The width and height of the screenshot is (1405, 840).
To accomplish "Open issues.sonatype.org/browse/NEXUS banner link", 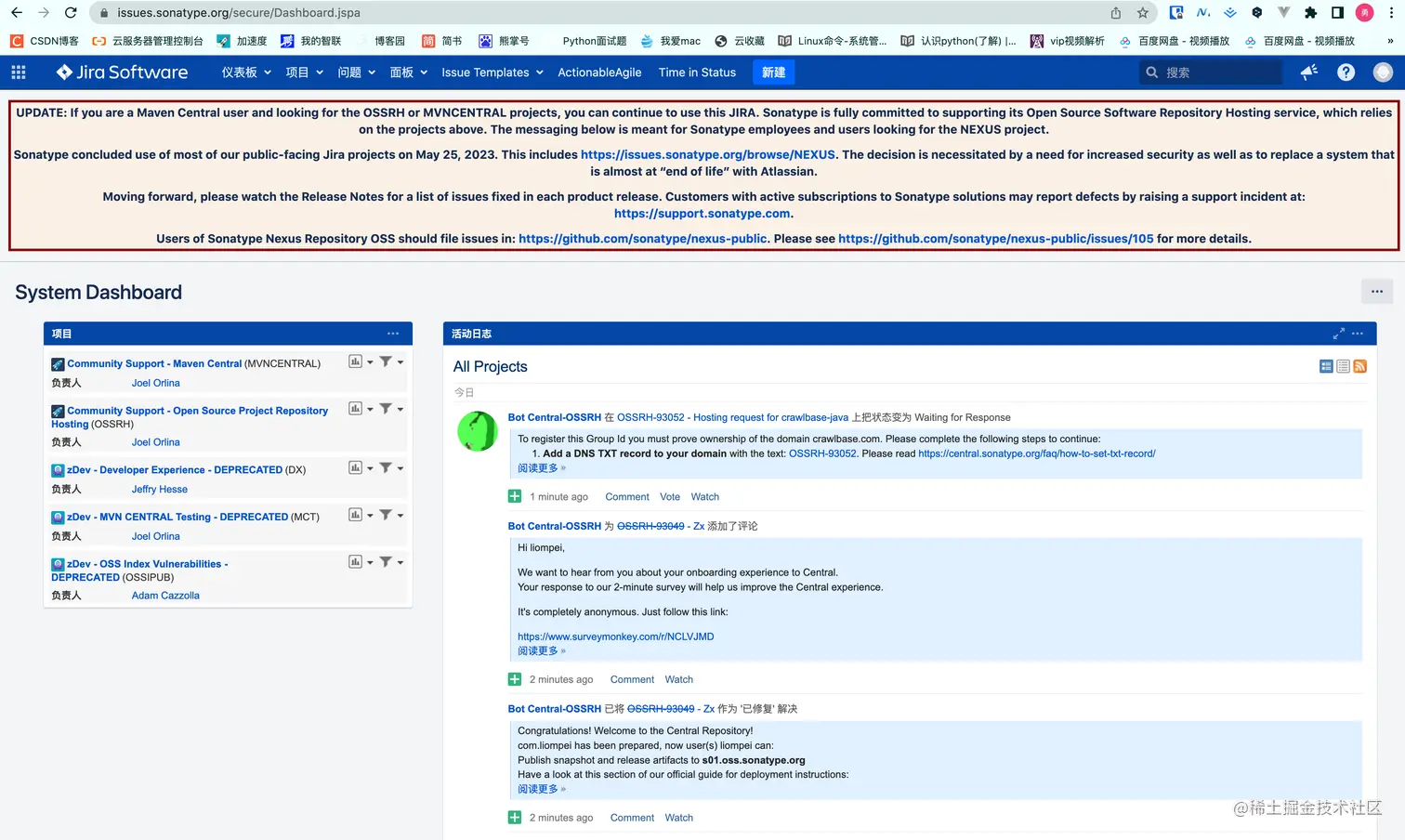I will coord(708,155).
